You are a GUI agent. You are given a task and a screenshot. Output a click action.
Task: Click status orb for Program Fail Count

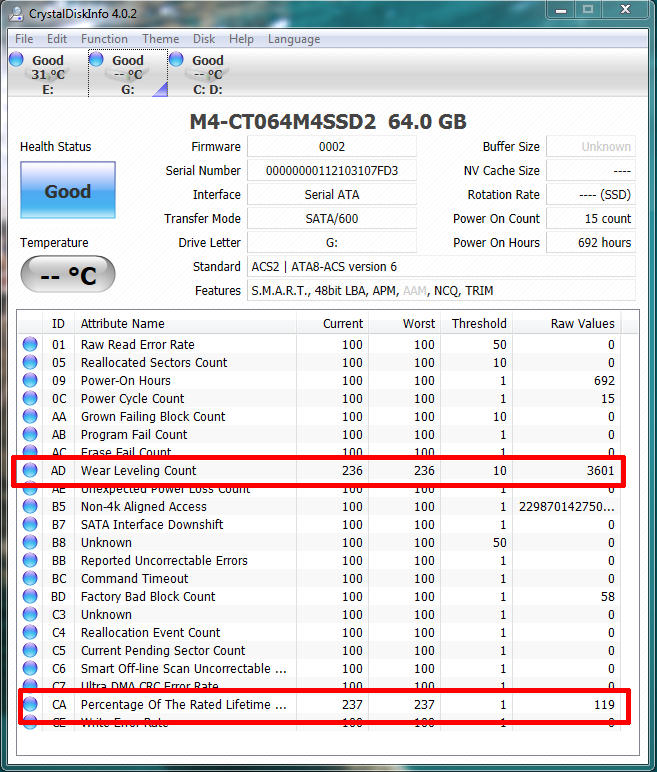[x=30, y=434]
